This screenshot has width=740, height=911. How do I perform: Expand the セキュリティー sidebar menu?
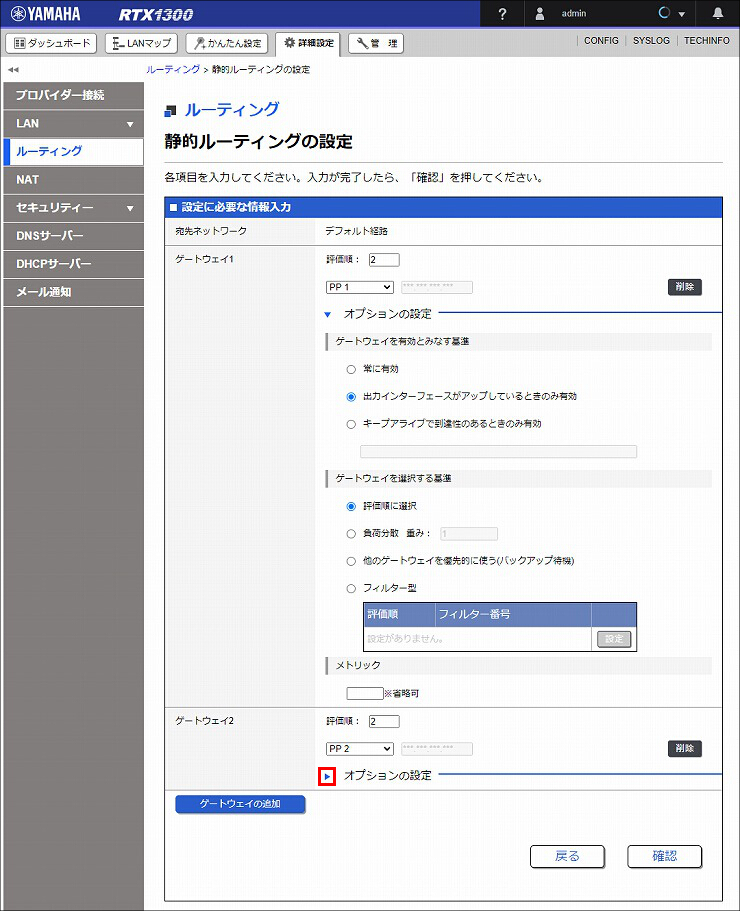[73, 208]
